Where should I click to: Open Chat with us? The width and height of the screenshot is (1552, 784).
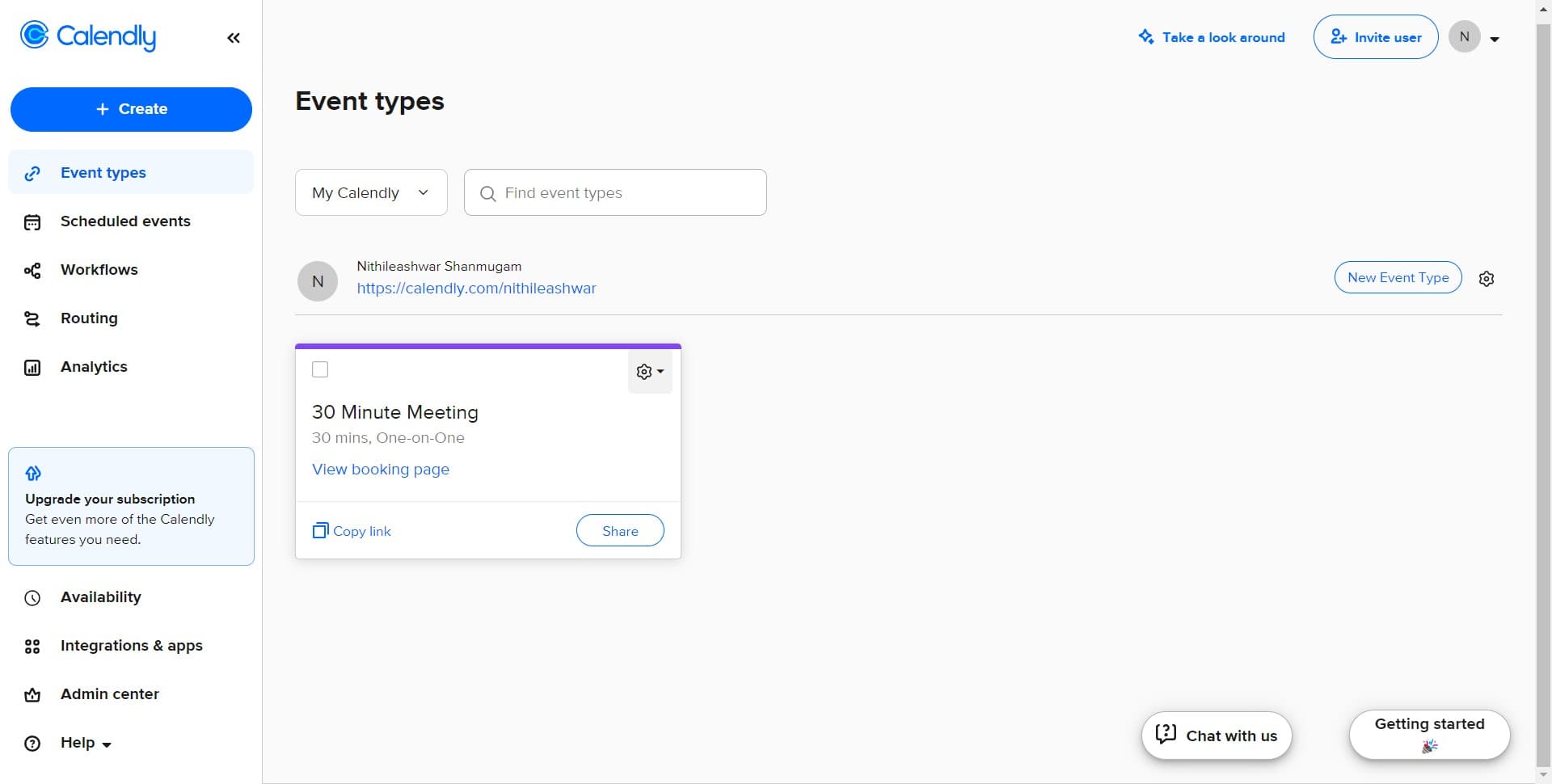click(x=1217, y=736)
